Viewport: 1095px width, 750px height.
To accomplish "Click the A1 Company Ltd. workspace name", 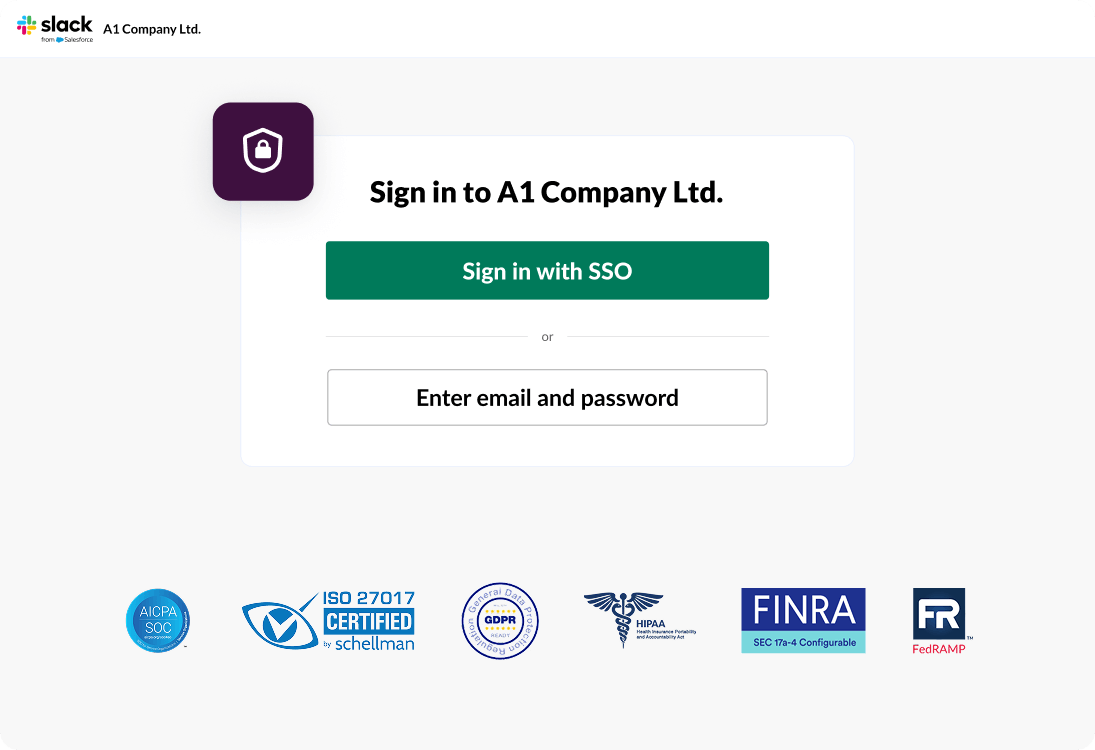I will (152, 29).
